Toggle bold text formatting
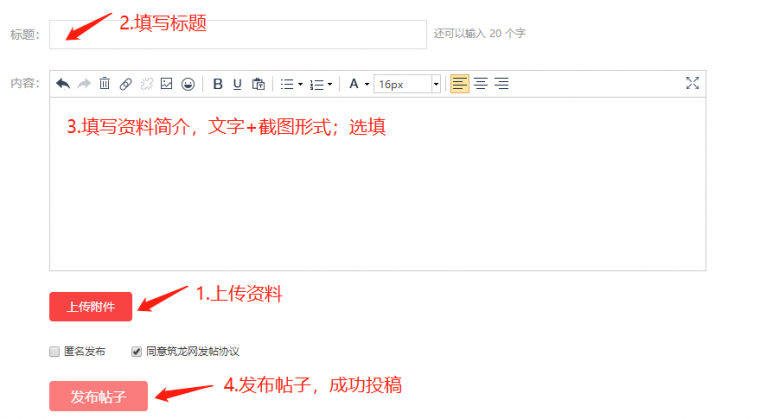 click(x=217, y=84)
